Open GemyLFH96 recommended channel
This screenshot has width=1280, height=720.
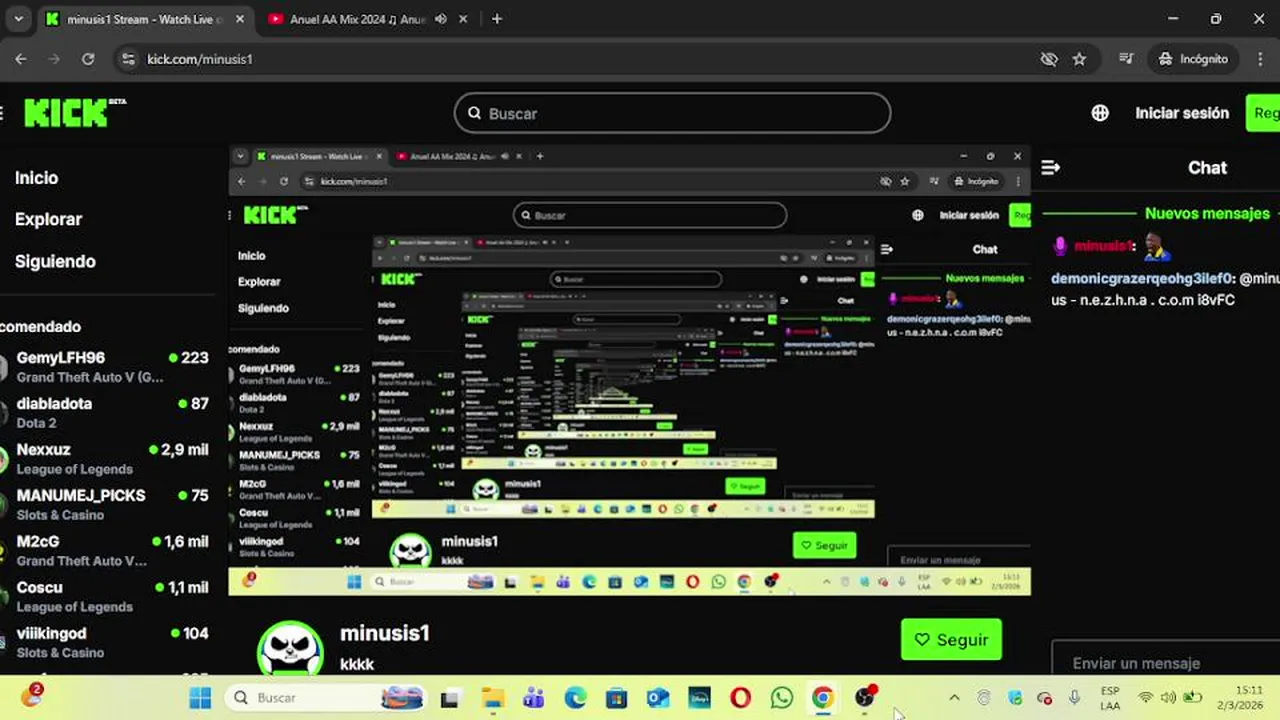(x=105, y=366)
